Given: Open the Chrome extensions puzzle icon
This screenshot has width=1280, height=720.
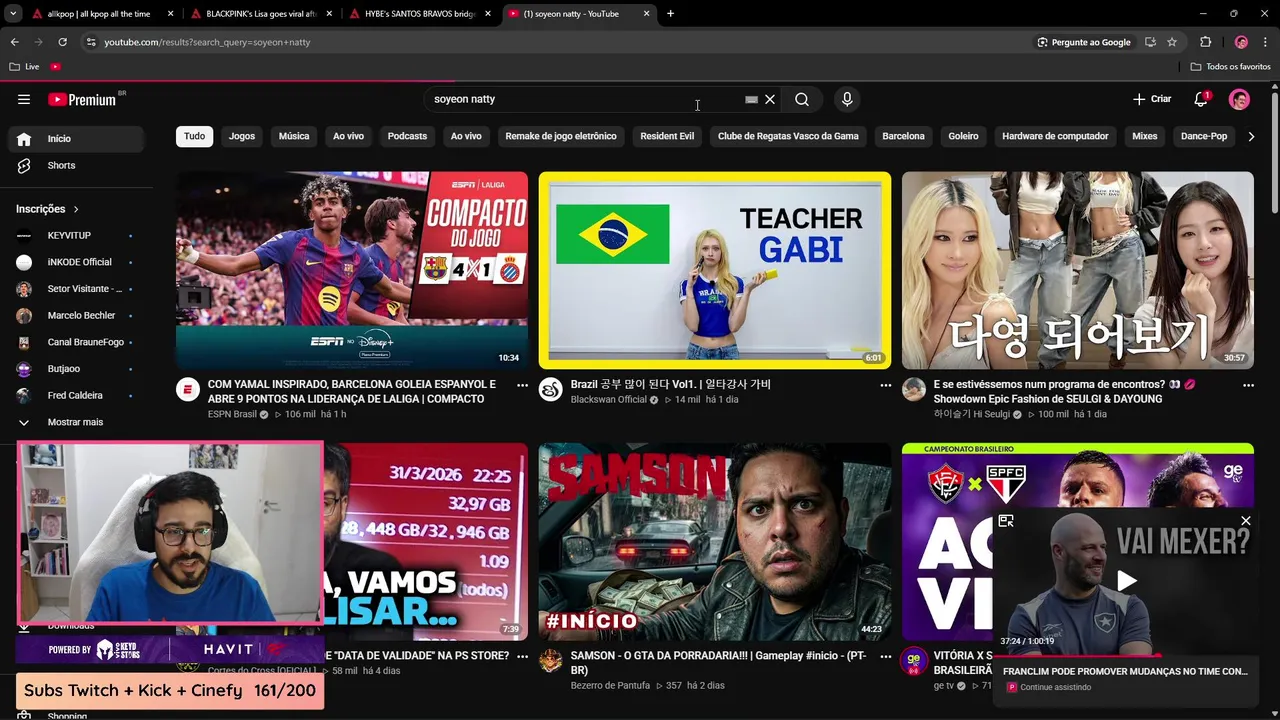Looking at the screenshot, I should [1205, 42].
